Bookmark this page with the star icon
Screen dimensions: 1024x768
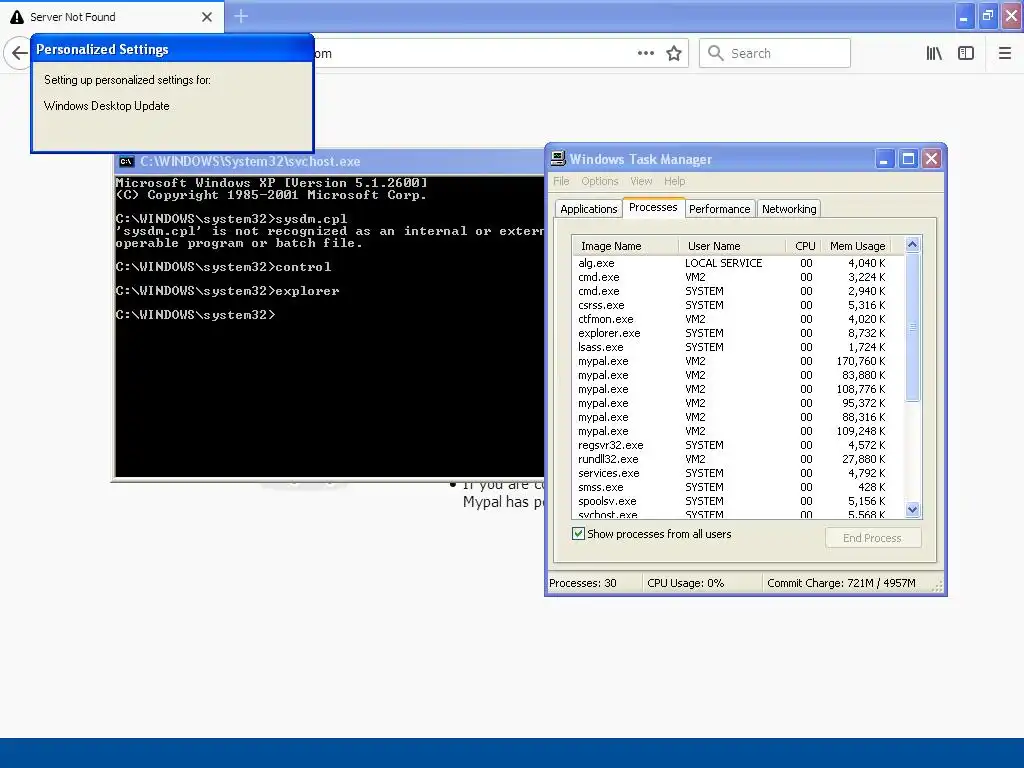[x=674, y=54]
